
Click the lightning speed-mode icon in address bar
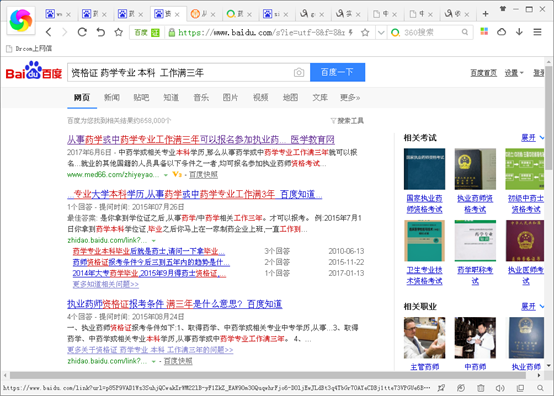[x=351, y=32]
